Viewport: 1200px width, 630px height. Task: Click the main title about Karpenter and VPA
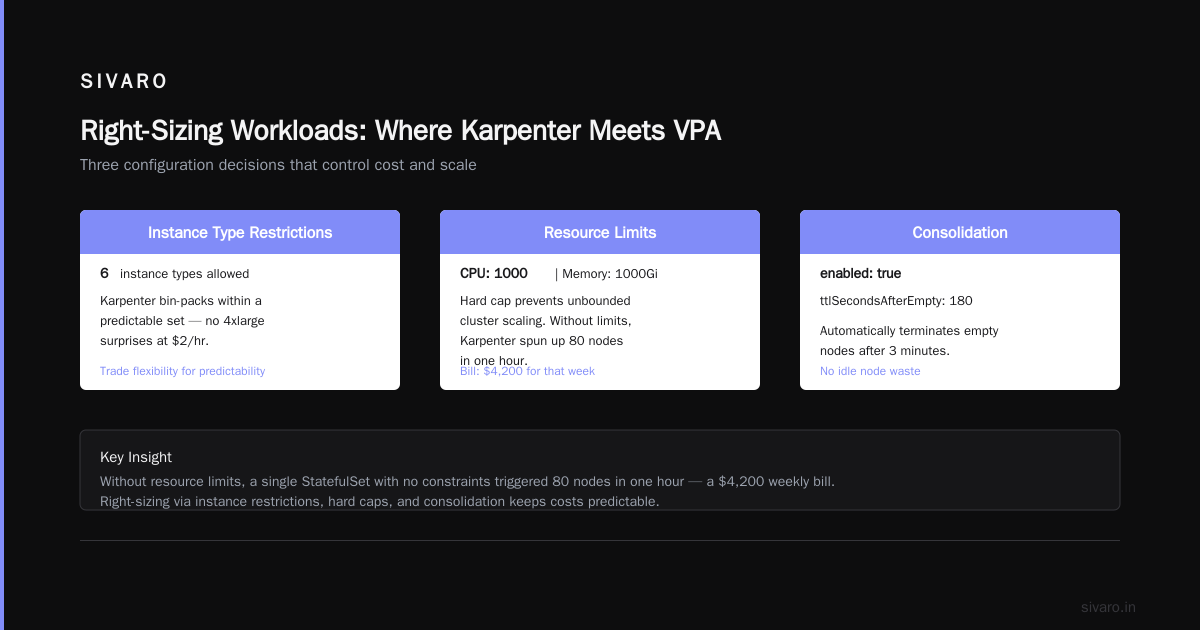click(400, 130)
